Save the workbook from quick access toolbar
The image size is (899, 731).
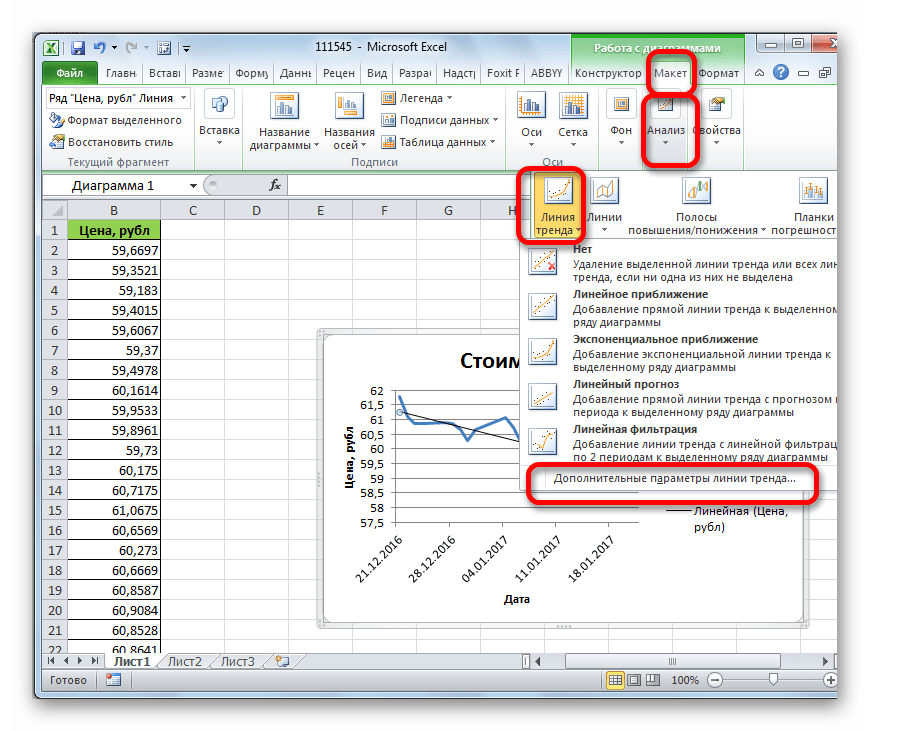click(x=77, y=46)
